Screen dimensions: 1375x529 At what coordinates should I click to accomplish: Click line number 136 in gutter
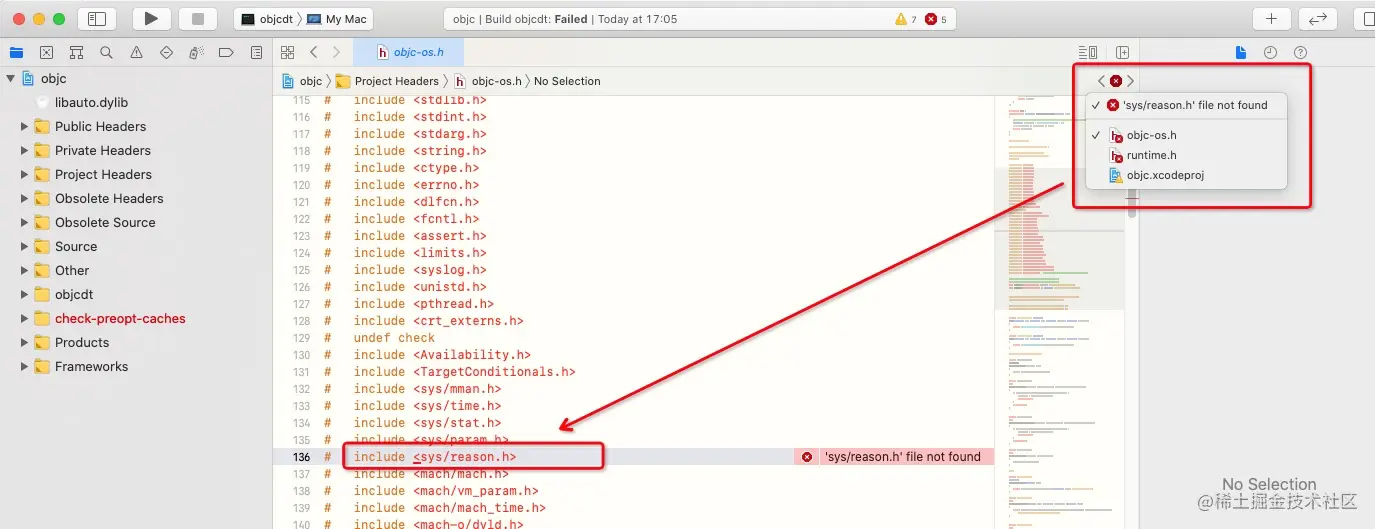pos(301,457)
